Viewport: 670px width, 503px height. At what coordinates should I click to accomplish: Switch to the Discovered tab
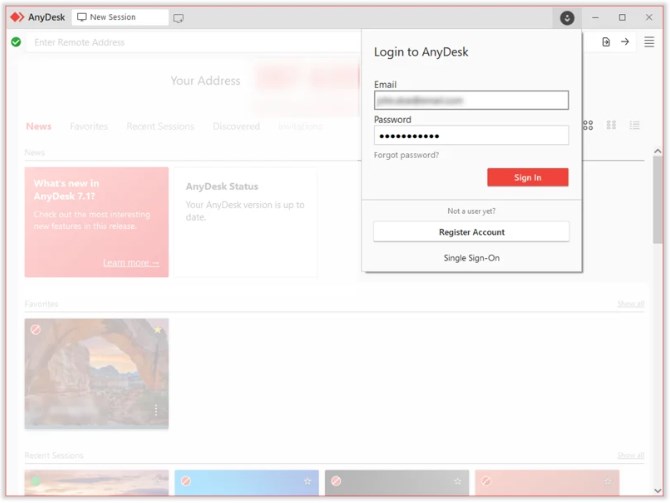tap(236, 126)
